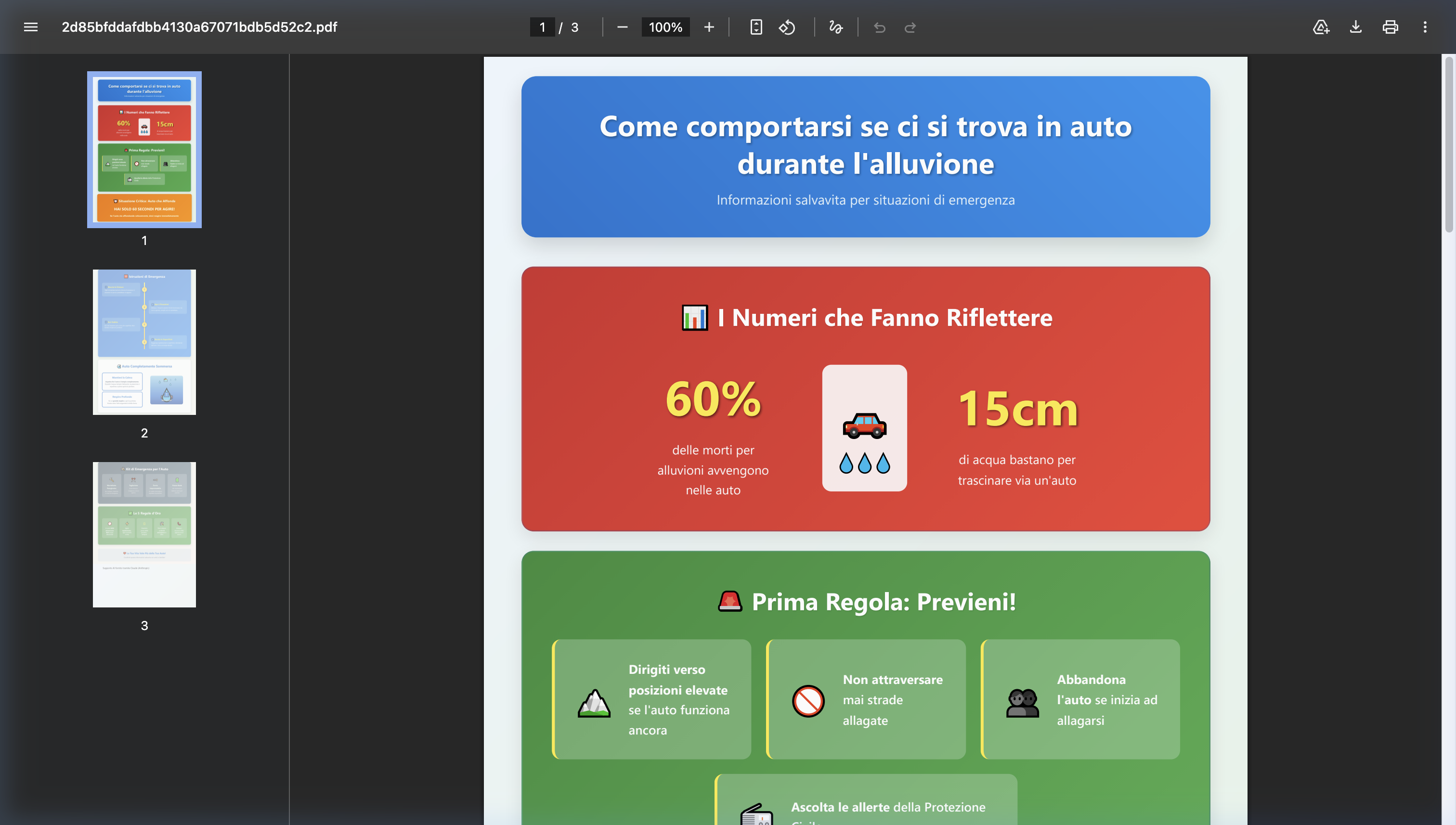Click the undo arrow icon
Screen dimensions: 1456x825
point(879,27)
